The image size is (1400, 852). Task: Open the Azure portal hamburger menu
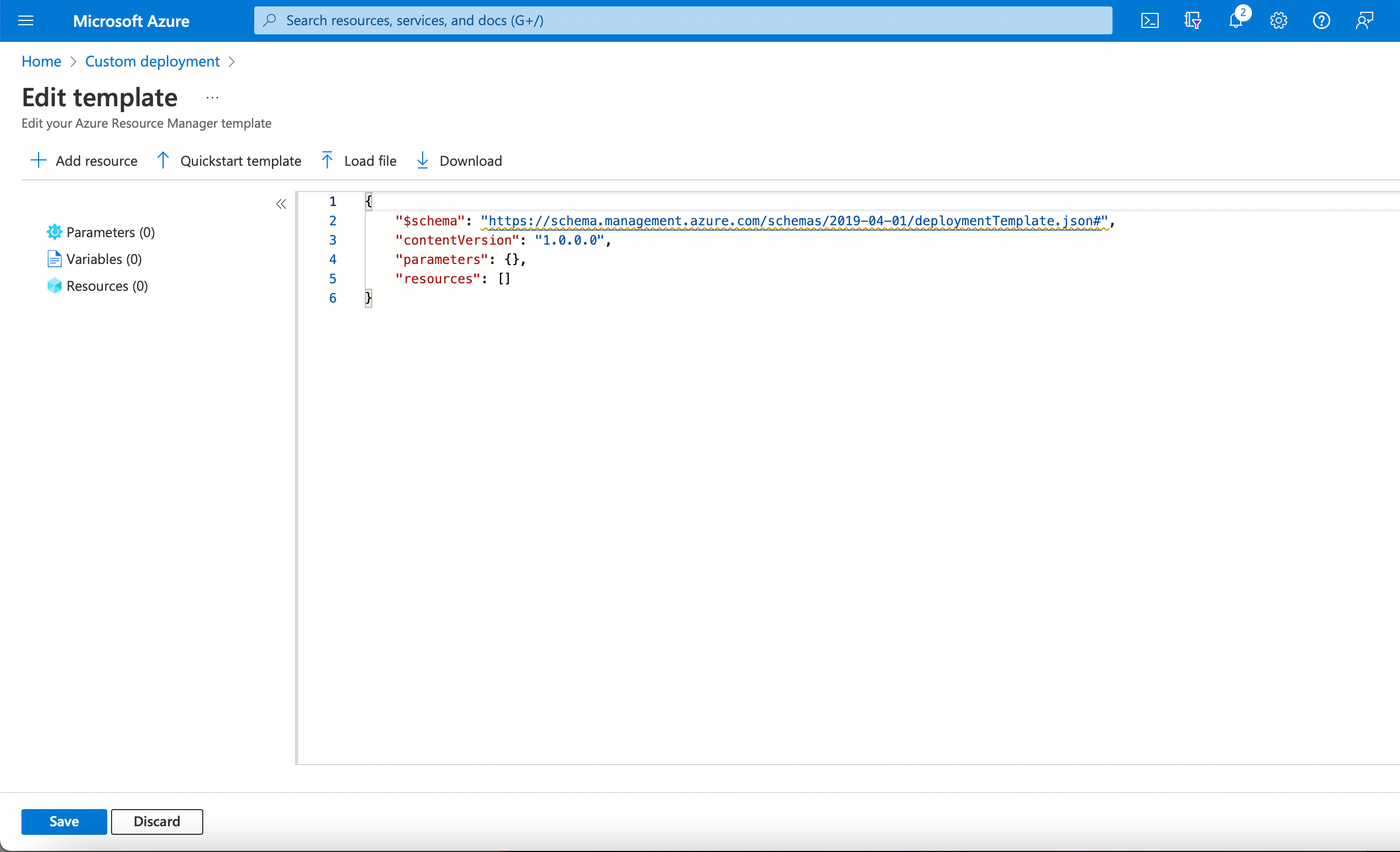click(26, 21)
